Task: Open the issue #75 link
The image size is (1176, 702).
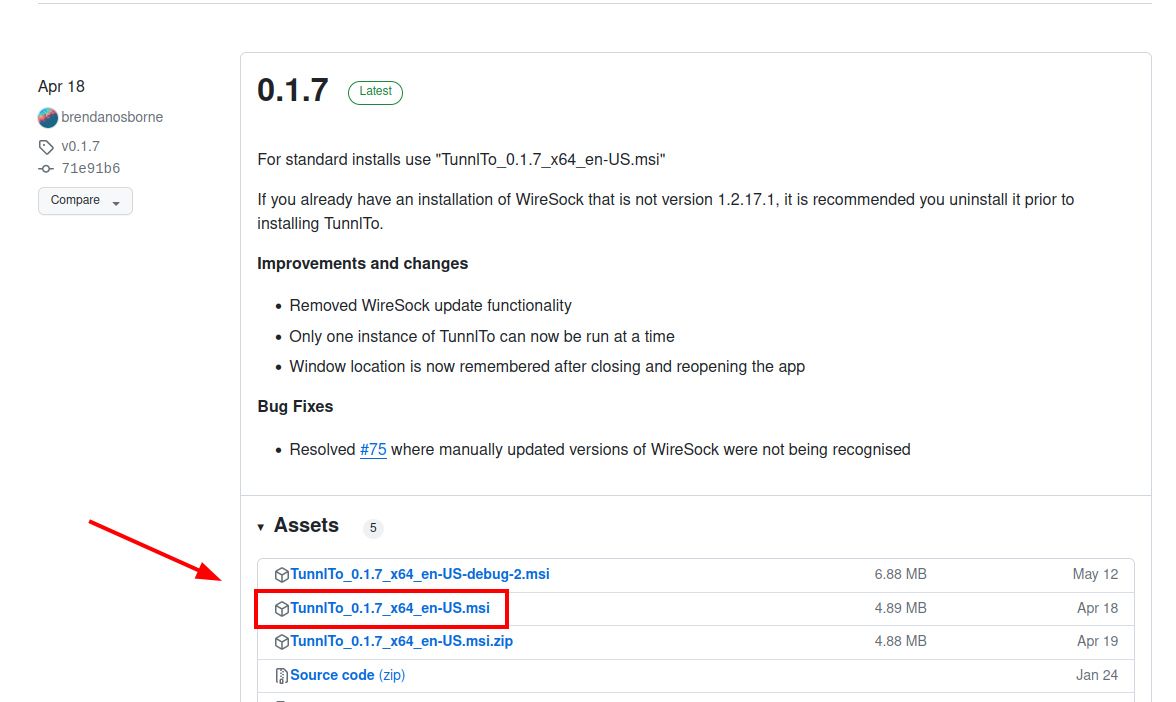Action: (x=373, y=450)
